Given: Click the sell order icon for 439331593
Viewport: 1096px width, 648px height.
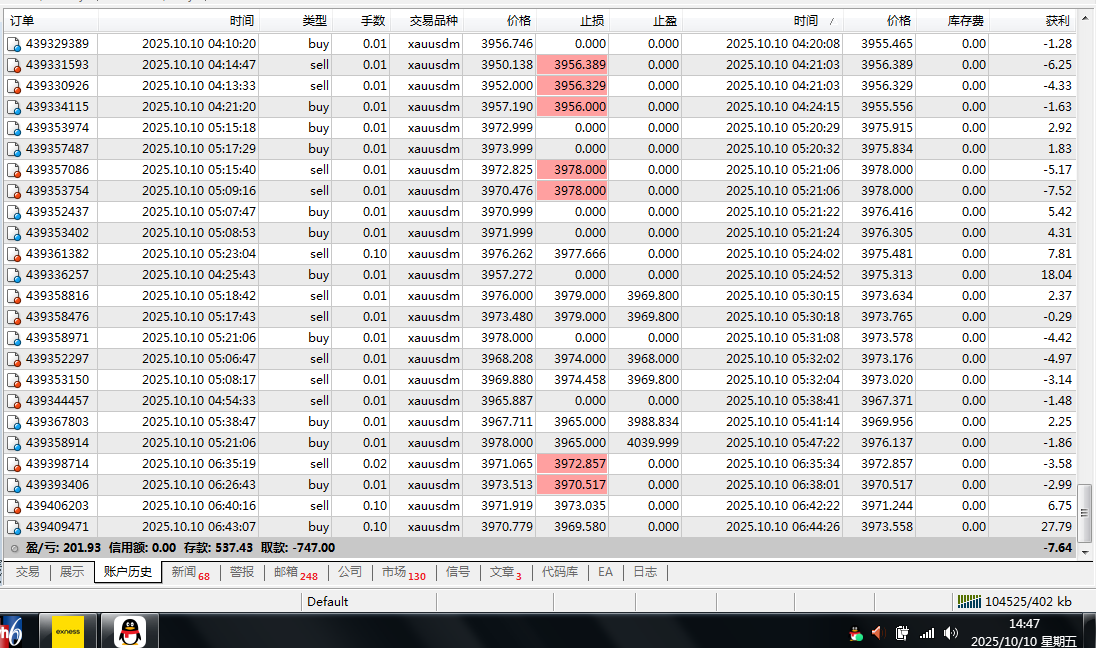Looking at the screenshot, I should [14, 65].
